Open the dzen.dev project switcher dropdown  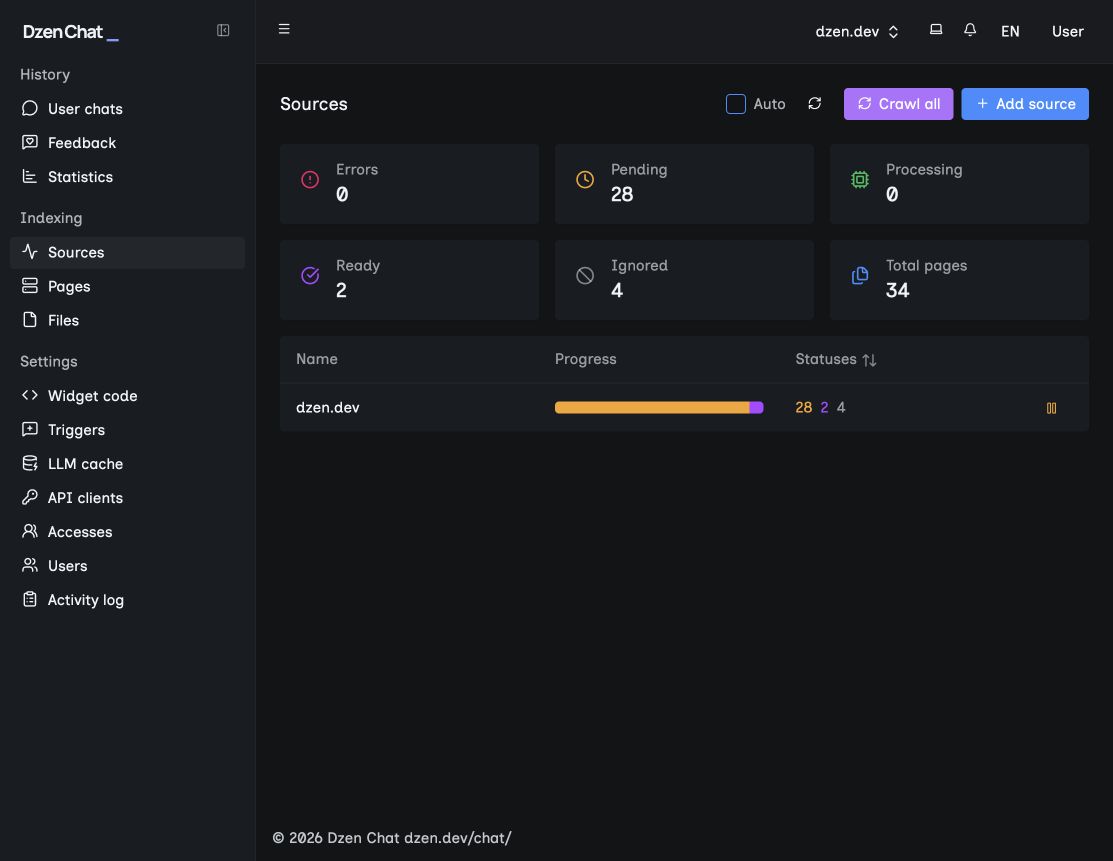click(857, 31)
